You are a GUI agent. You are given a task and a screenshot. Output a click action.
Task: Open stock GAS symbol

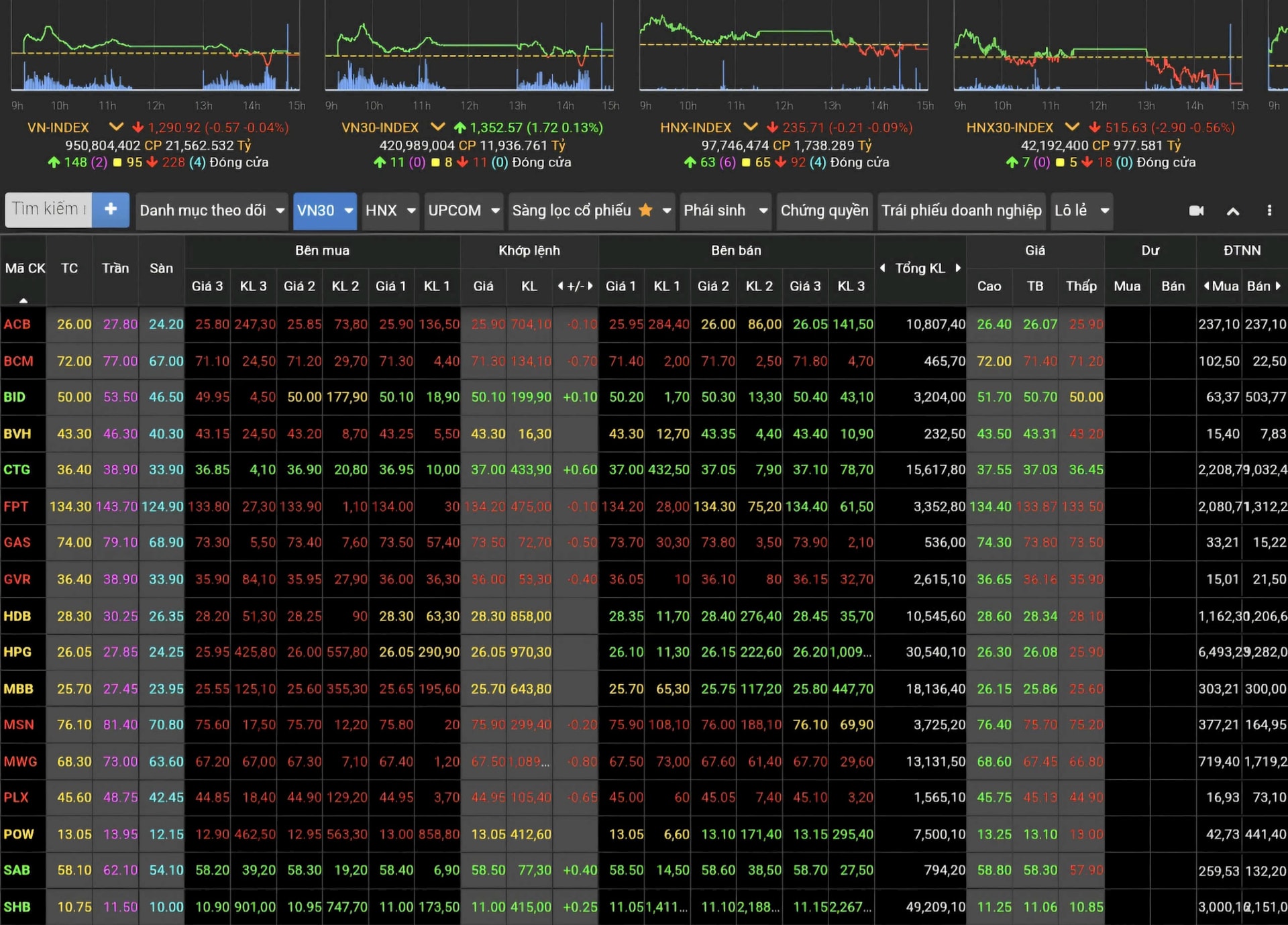[x=17, y=542]
